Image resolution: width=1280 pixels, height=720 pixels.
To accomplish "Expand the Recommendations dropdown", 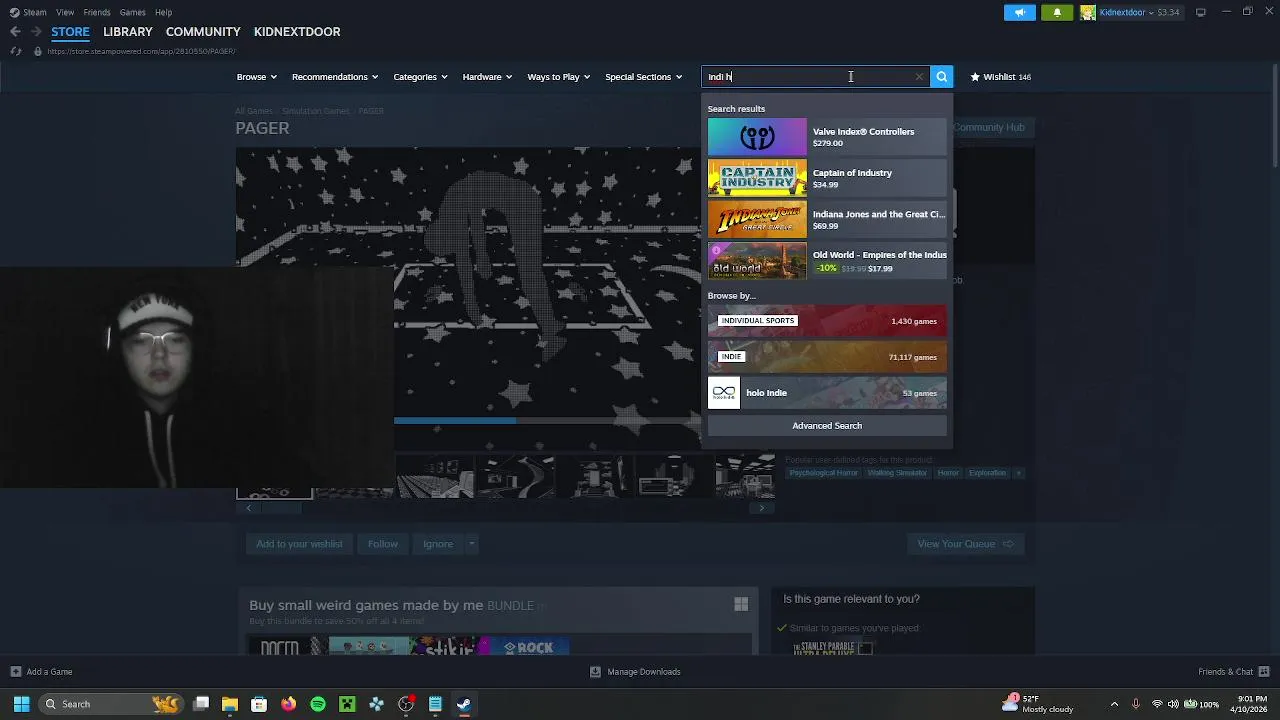I will (335, 77).
